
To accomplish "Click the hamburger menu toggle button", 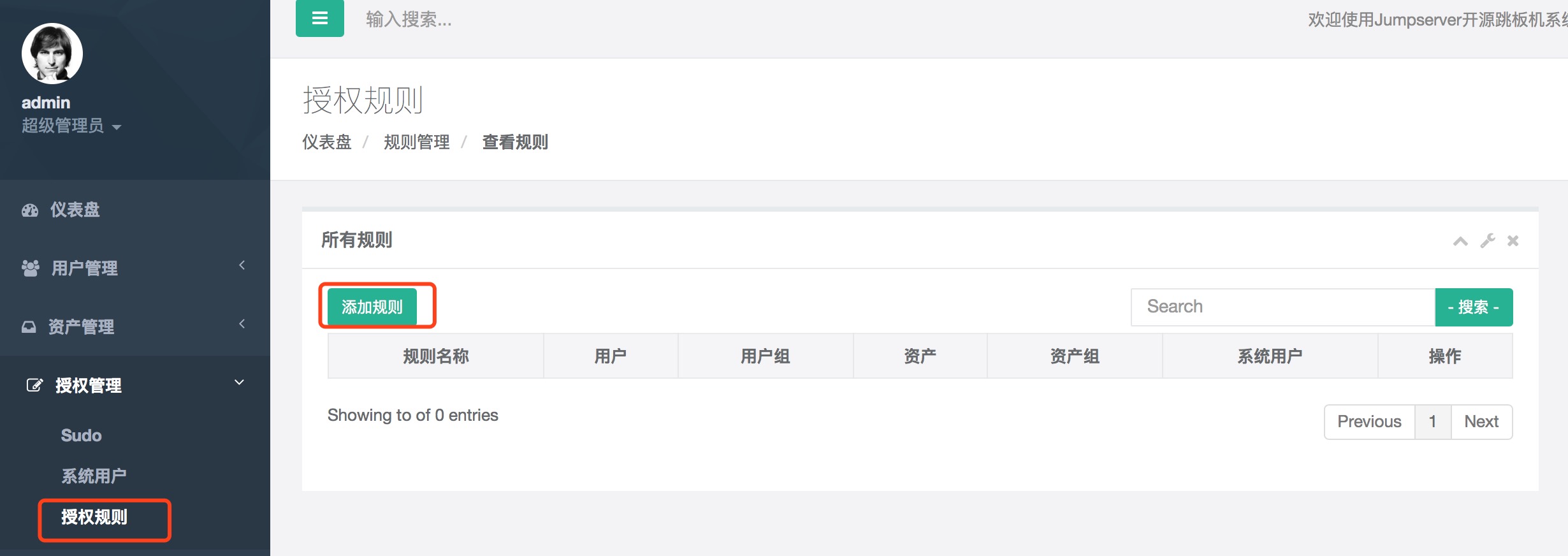I will (x=319, y=18).
